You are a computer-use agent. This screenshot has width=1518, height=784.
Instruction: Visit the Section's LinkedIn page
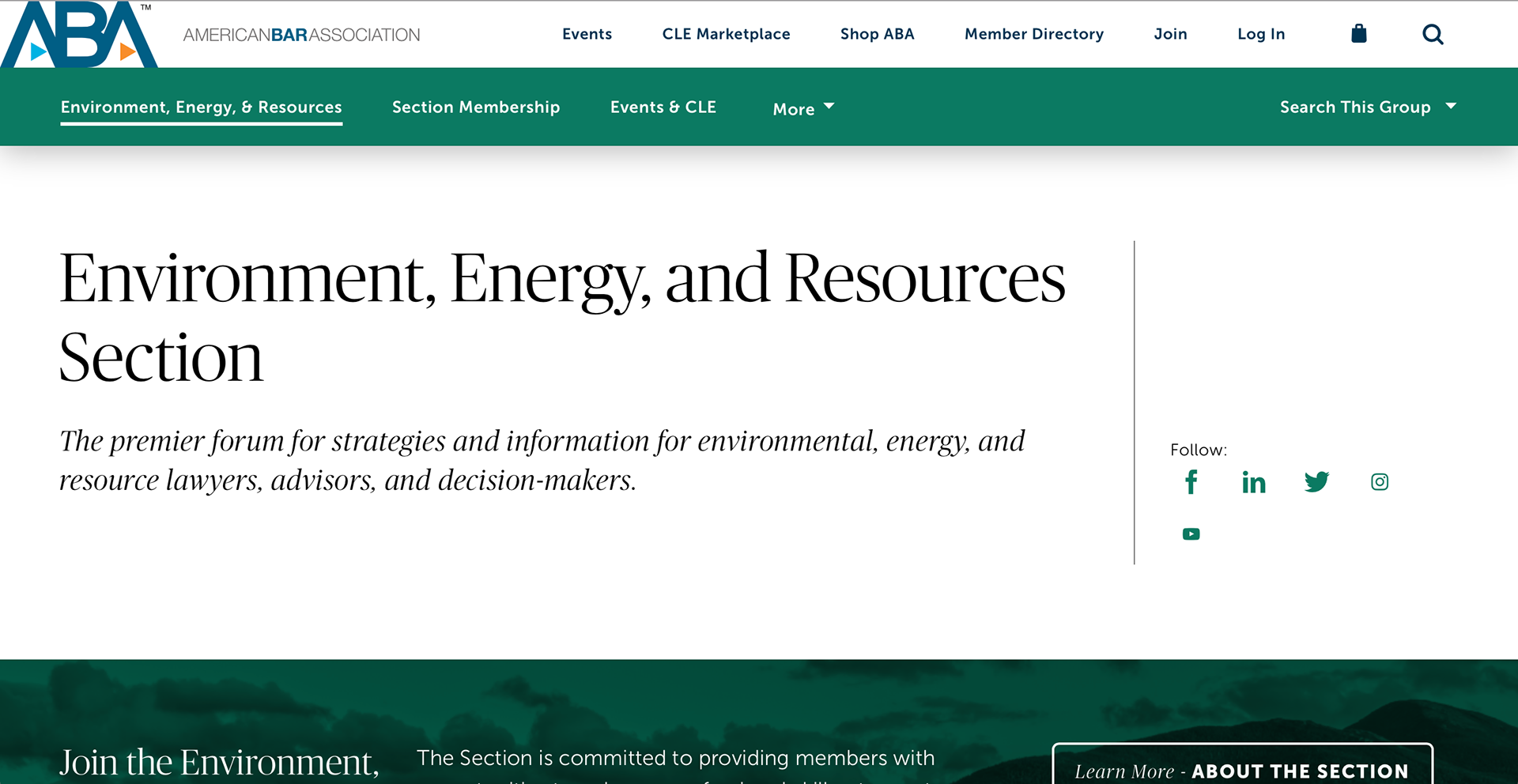tap(1254, 482)
